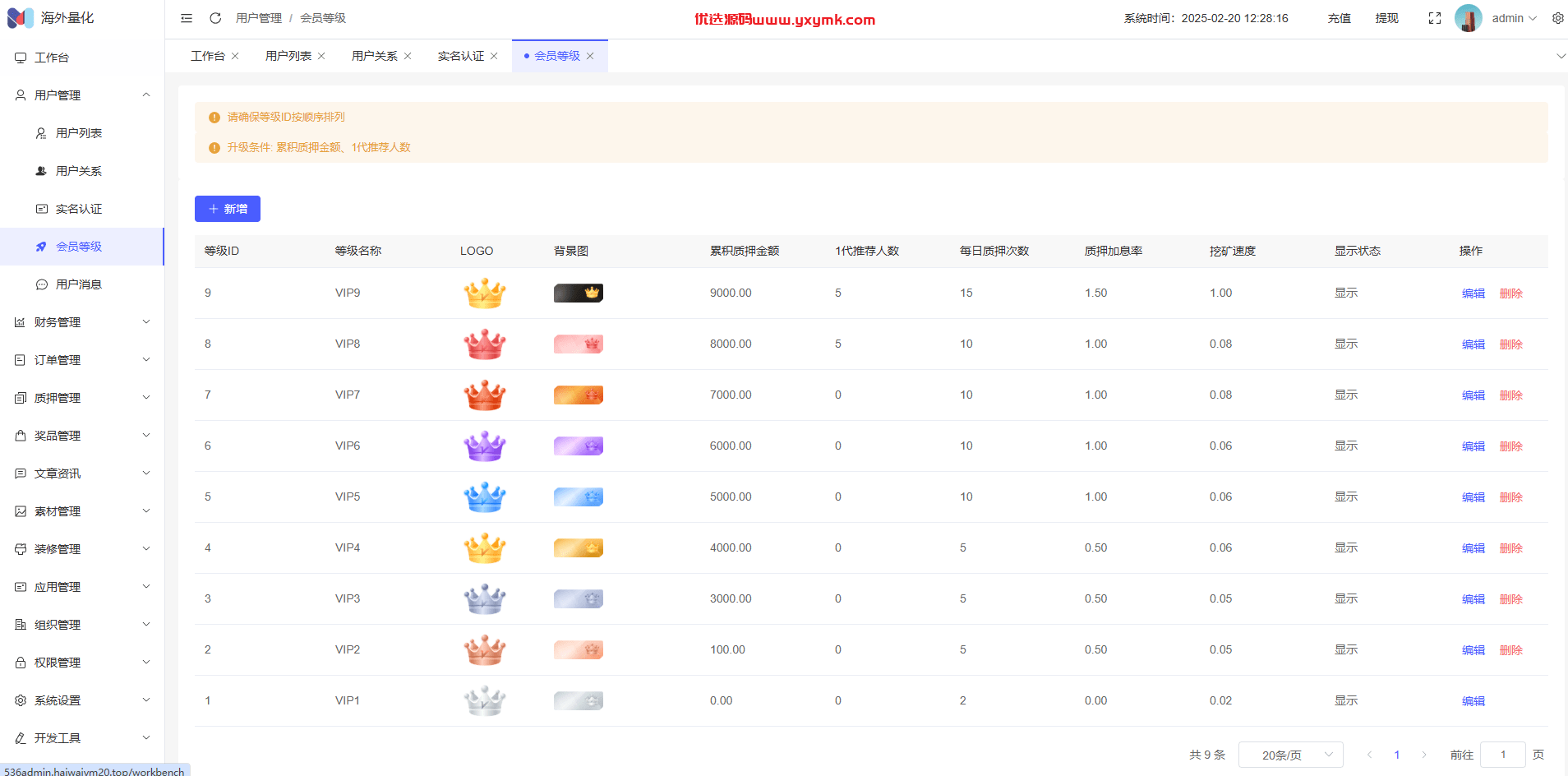Screen dimensions: 1568x776
Task: Click VIP5 blue crown logo
Action: 485,497
